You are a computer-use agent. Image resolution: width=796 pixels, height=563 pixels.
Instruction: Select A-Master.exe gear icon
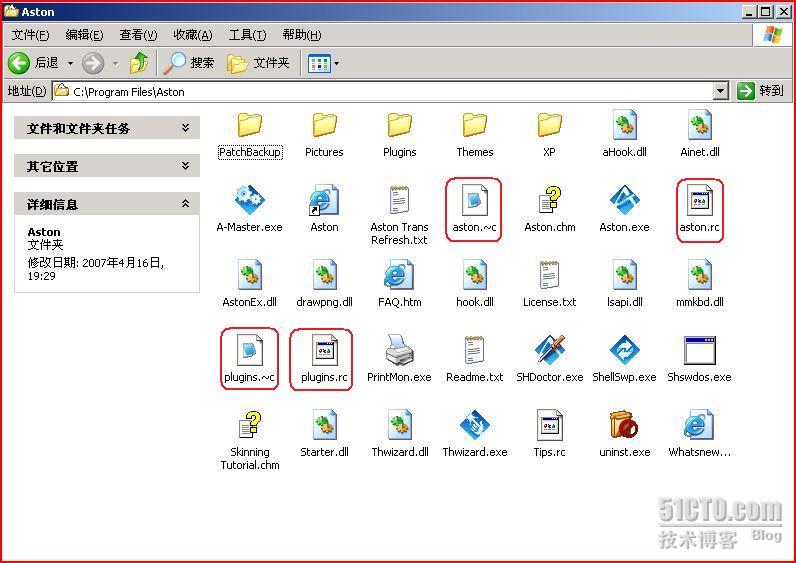249,200
